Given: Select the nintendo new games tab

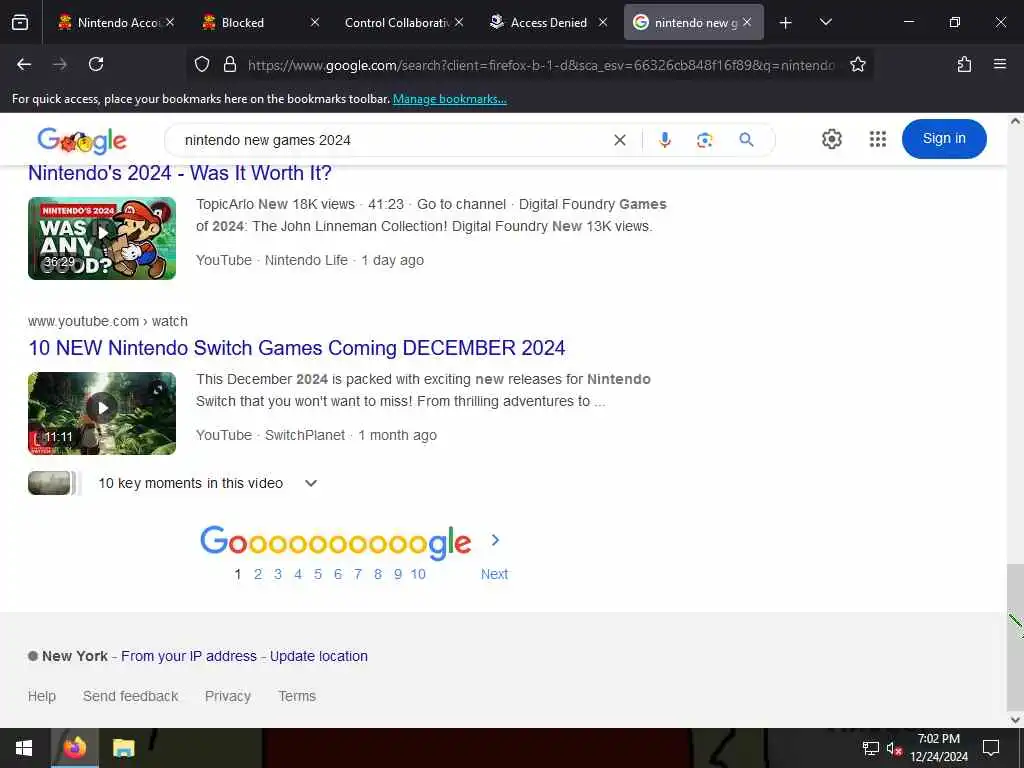Looking at the screenshot, I should coord(692,23).
